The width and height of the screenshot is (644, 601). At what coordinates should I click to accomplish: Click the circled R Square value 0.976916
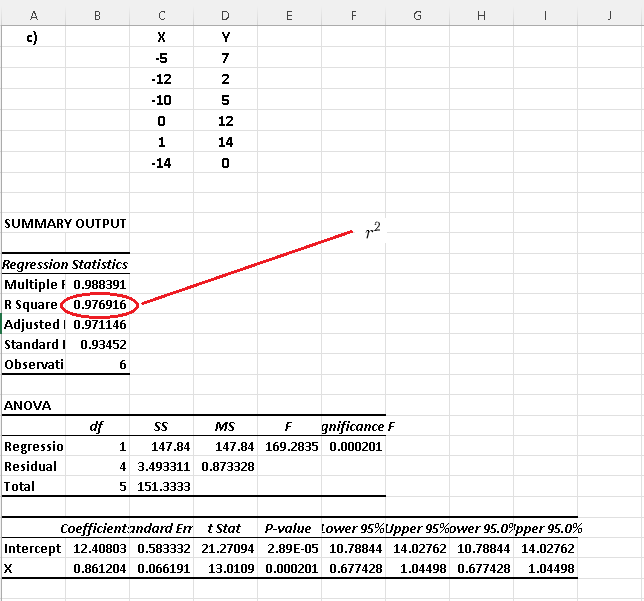pos(98,305)
